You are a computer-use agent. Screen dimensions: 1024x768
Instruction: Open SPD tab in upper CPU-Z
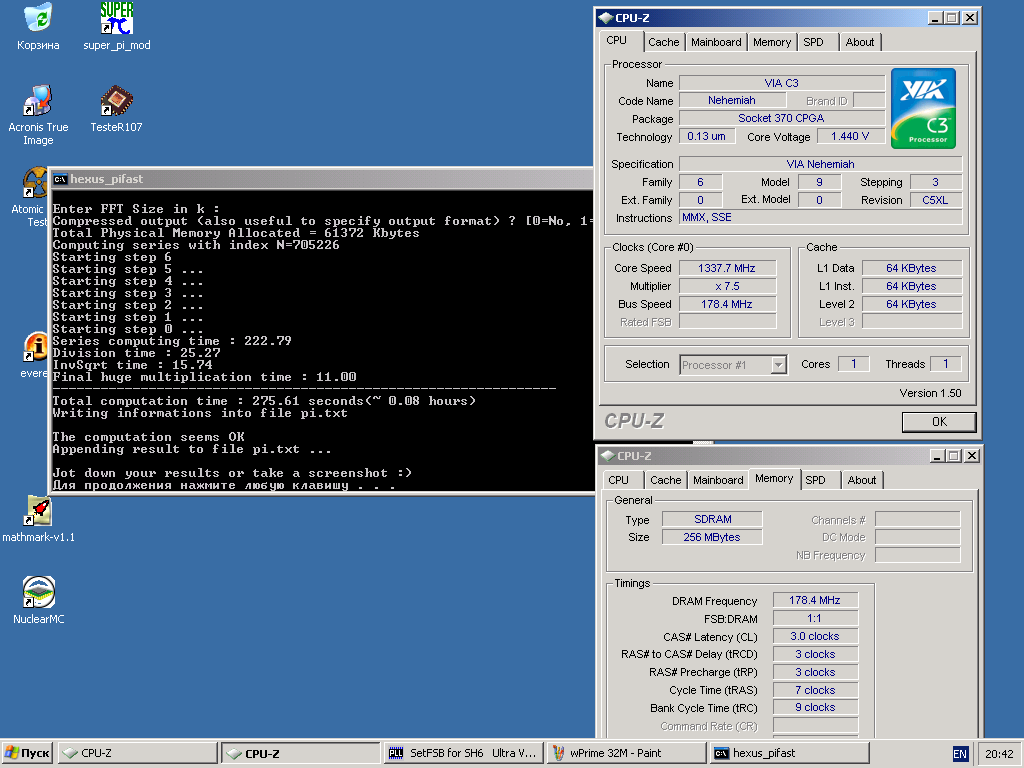(x=813, y=42)
